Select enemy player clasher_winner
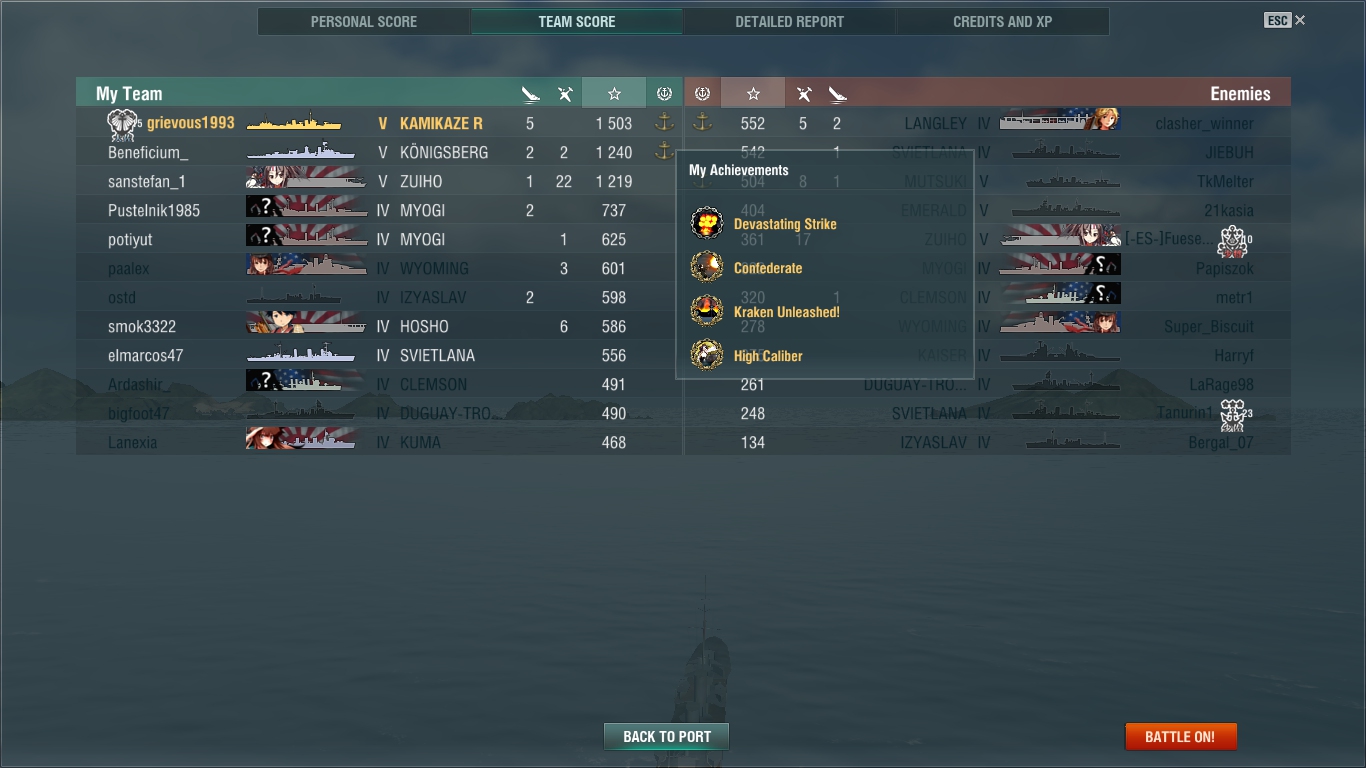 point(1204,124)
